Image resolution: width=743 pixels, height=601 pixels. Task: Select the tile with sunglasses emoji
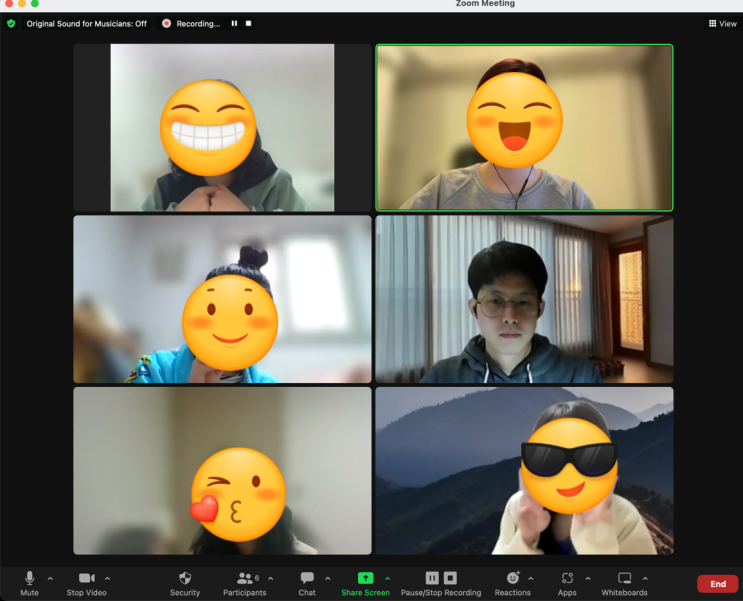(524, 471)
